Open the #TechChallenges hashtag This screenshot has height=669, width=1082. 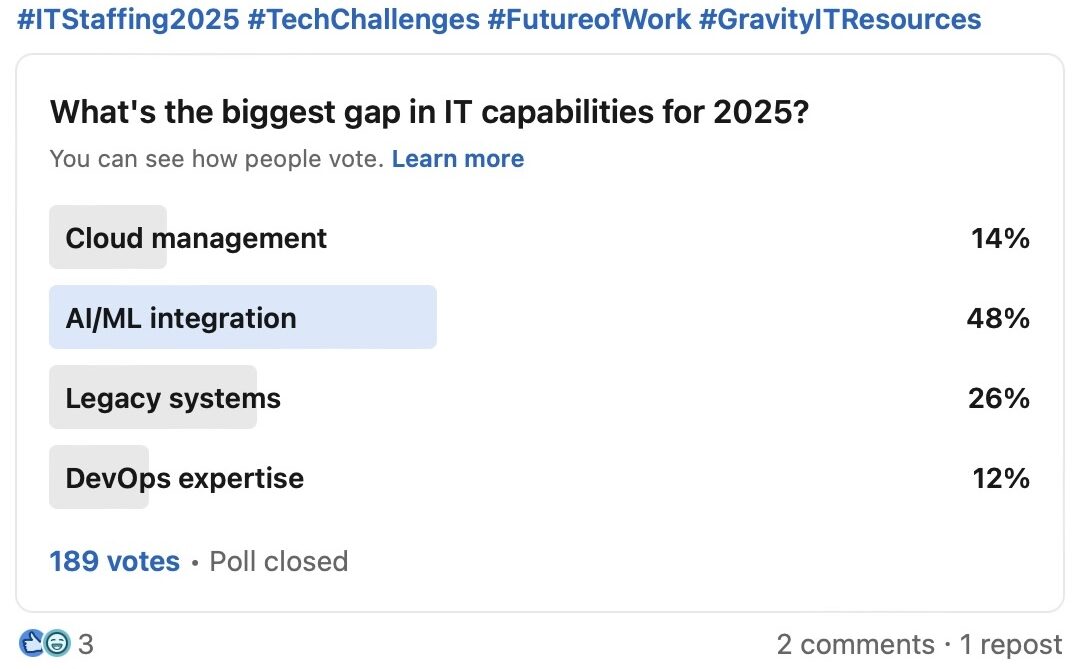[363, 19]
